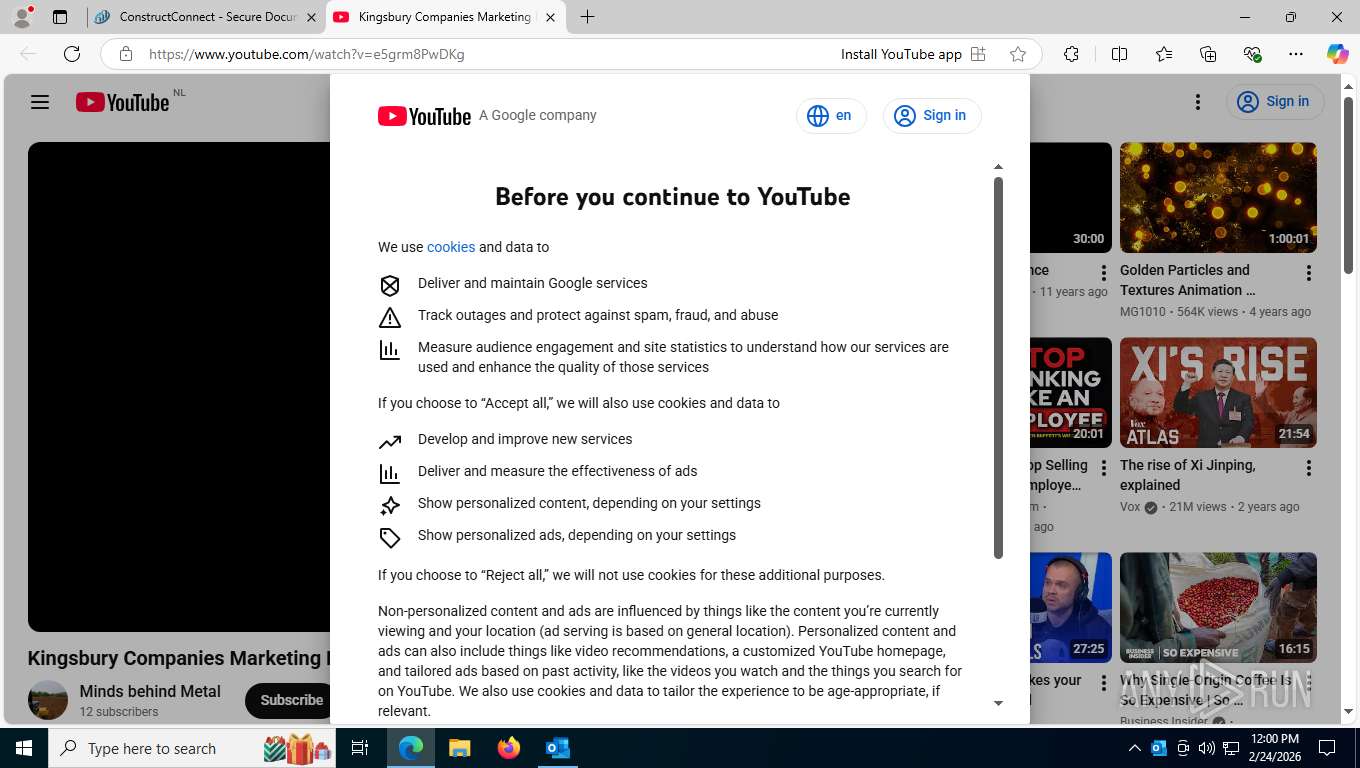
Task: Click the Install YouTube app icon
Action: 978,54
